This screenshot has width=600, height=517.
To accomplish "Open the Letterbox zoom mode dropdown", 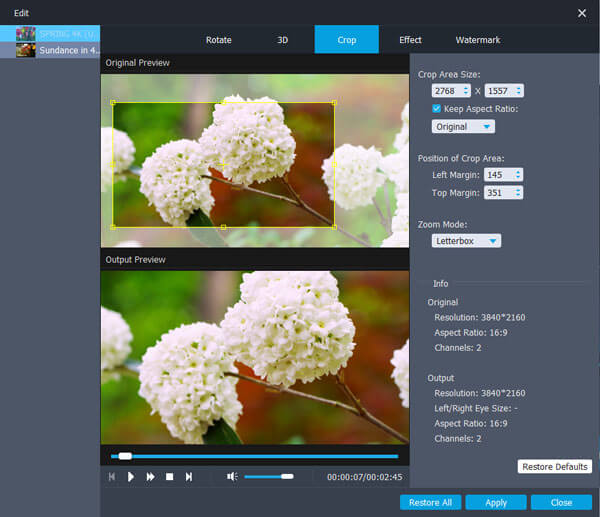I will coord(466,241).
